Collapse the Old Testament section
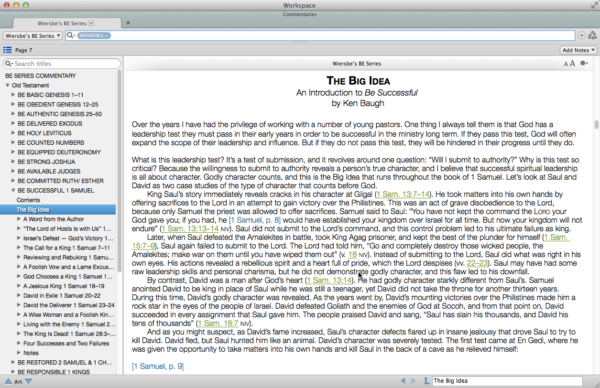 click(7, 85)
